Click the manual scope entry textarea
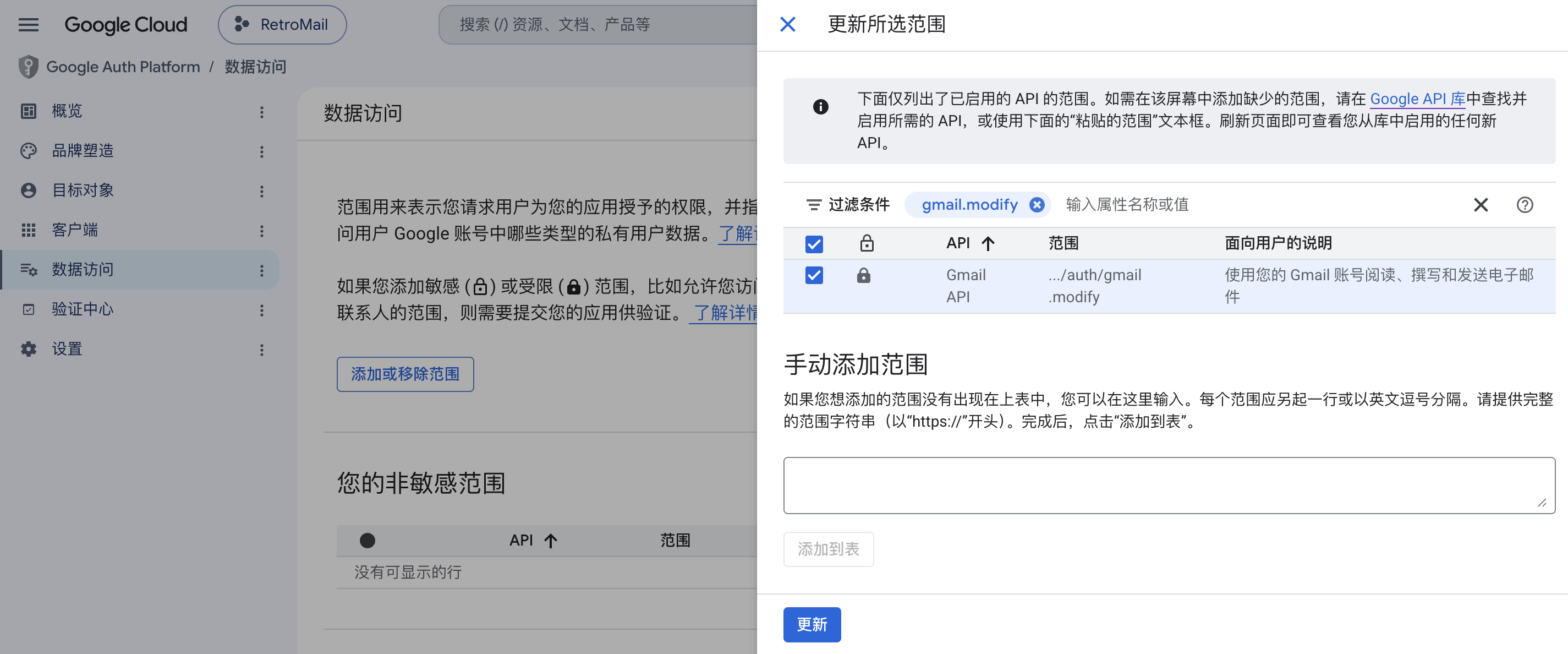Screen dimensions: 1568x654 point(1169,486)
